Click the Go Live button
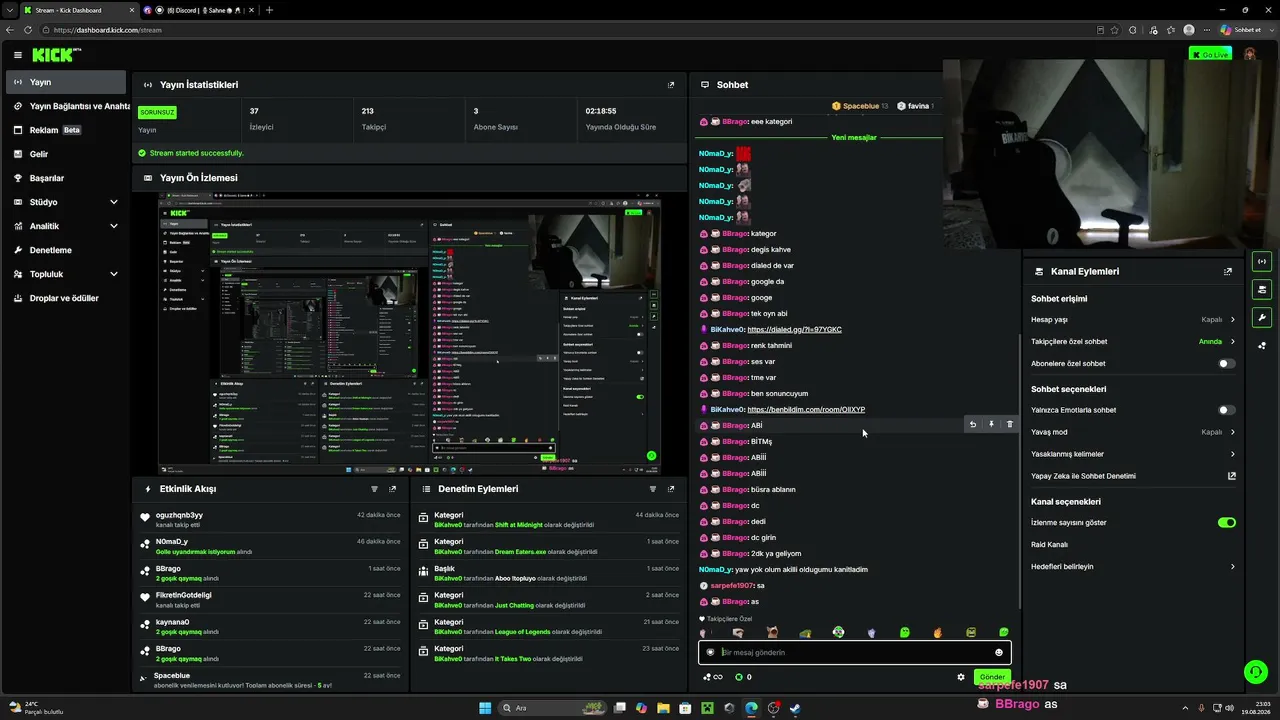 [1210, 54]
